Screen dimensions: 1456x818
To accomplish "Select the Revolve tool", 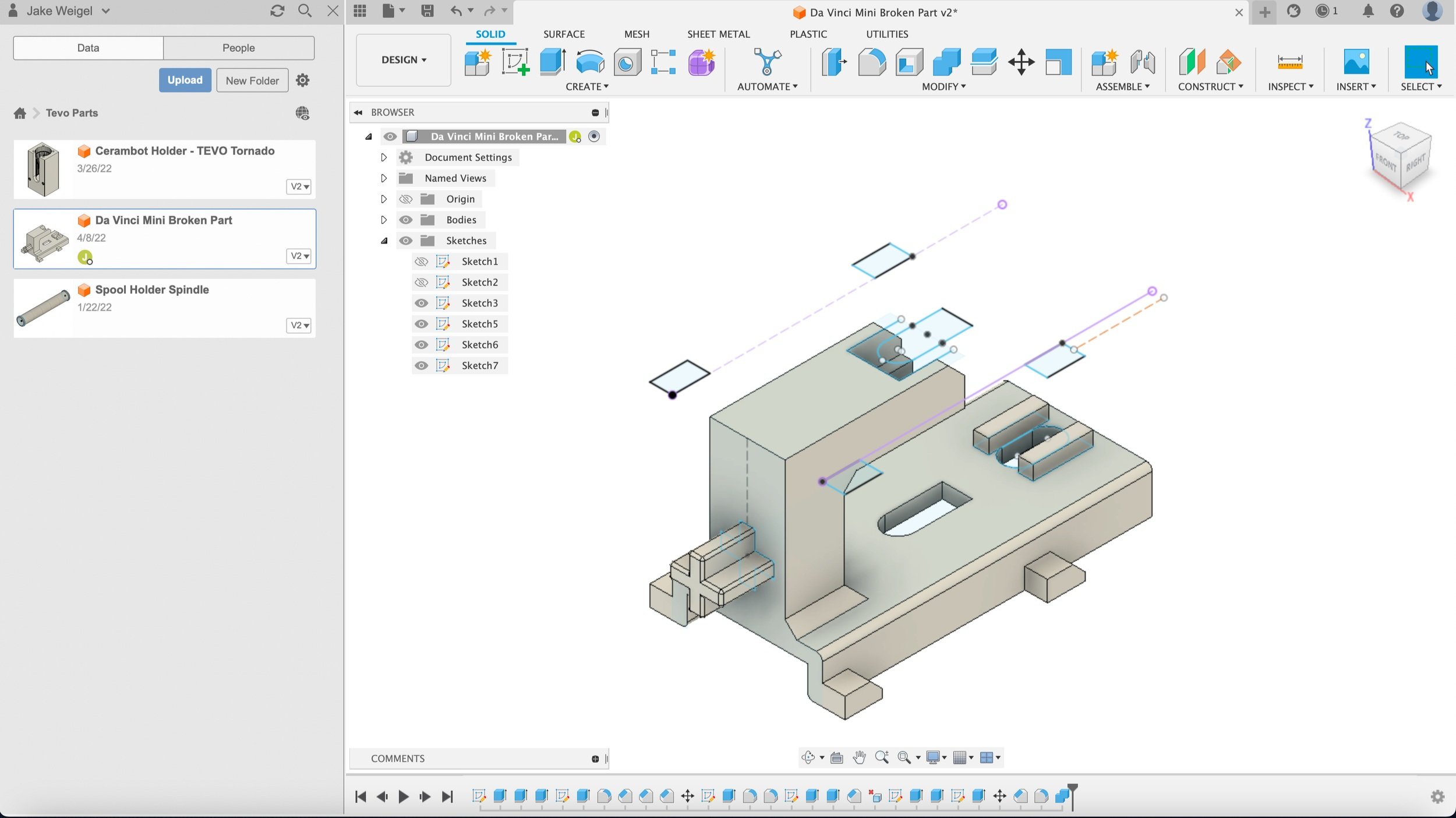I will tap(590, 62).
